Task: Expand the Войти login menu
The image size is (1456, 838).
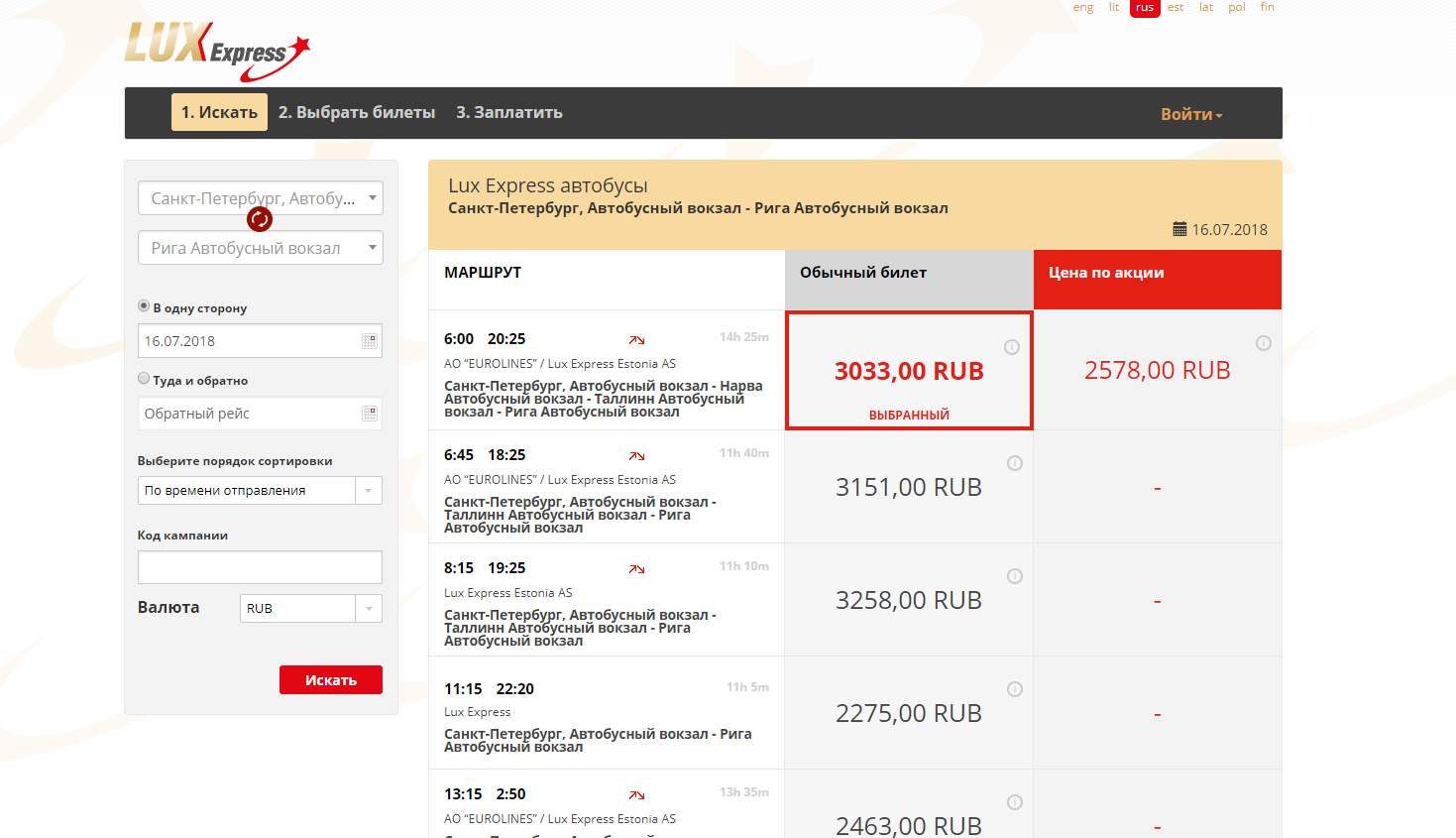Action: click(x=1191, y=114)
